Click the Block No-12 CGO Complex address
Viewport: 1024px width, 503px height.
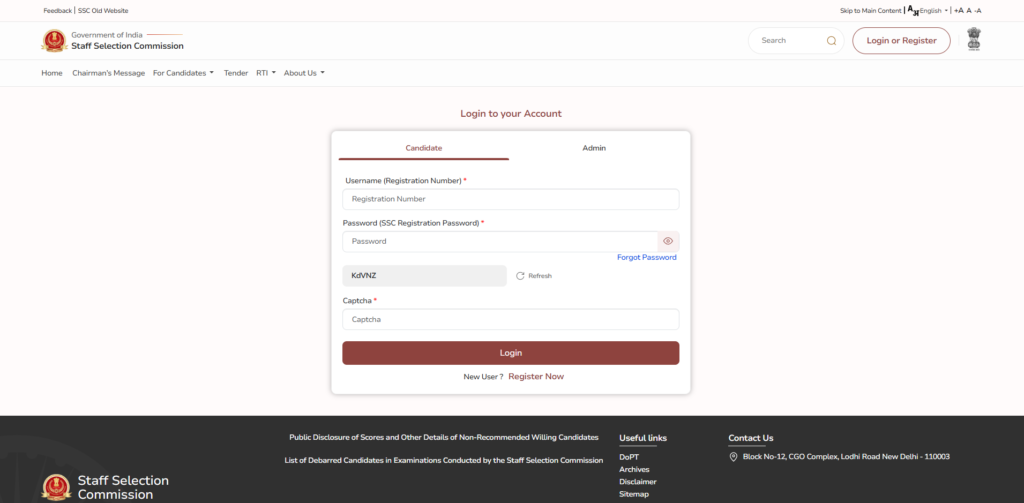(846, 457)
